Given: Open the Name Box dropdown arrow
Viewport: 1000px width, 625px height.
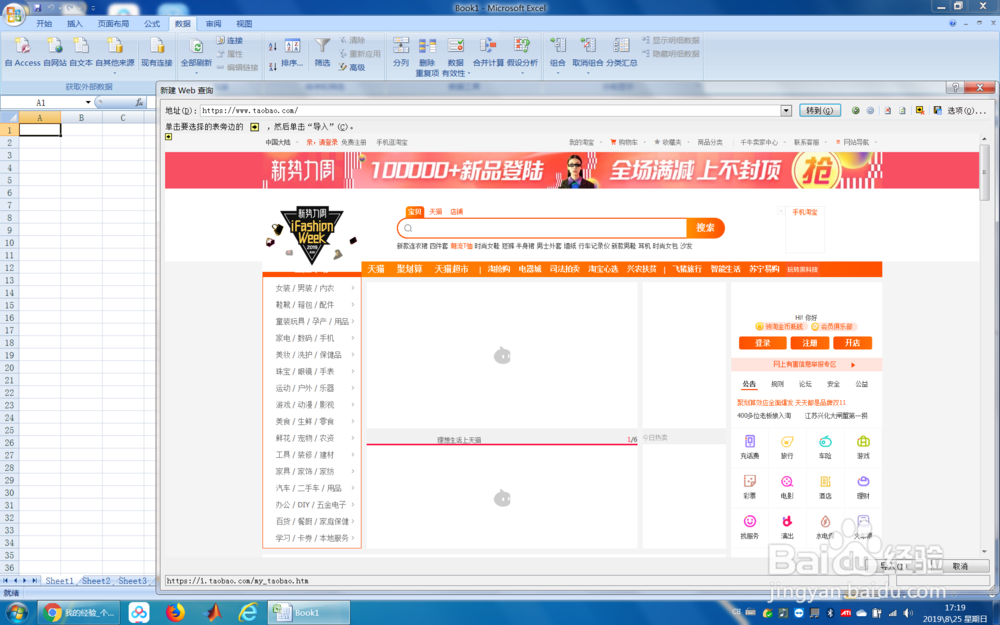Looking at the screenshot, I should 88,102.
